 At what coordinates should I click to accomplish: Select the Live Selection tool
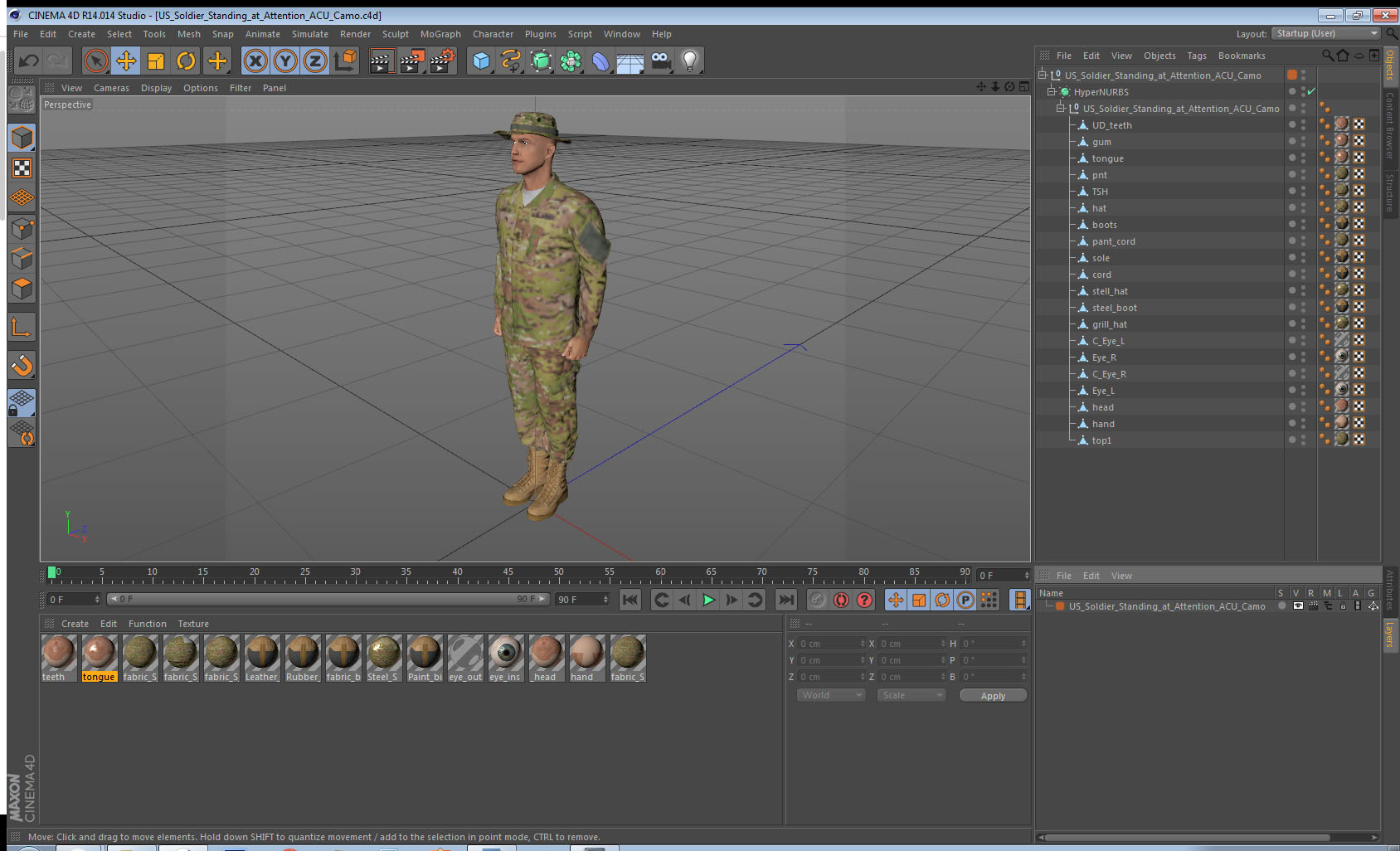coord(96,61)
